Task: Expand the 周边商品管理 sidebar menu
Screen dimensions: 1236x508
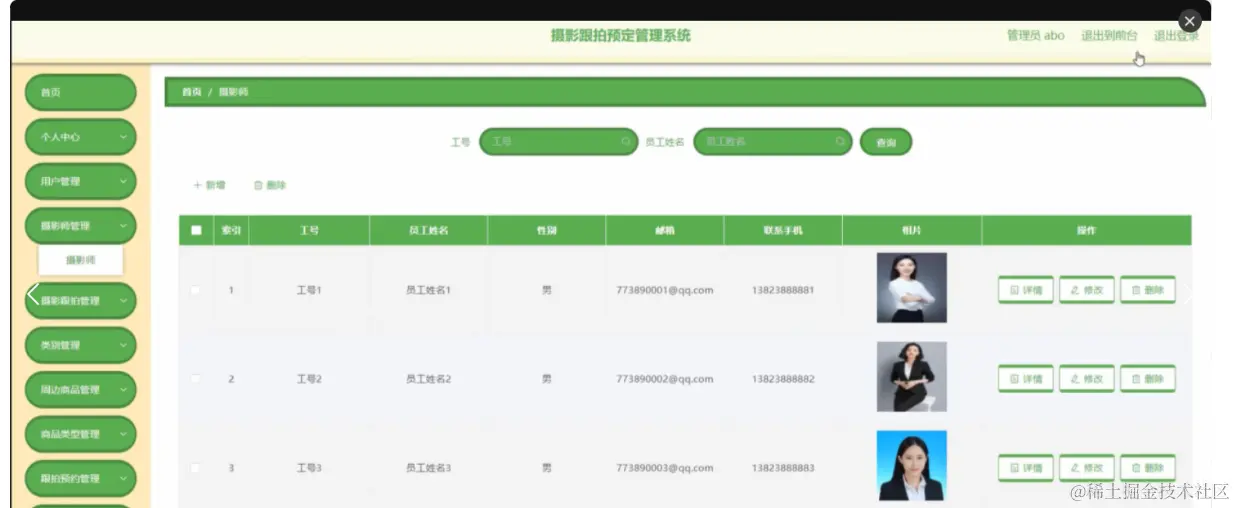Action: pos(80,390)
